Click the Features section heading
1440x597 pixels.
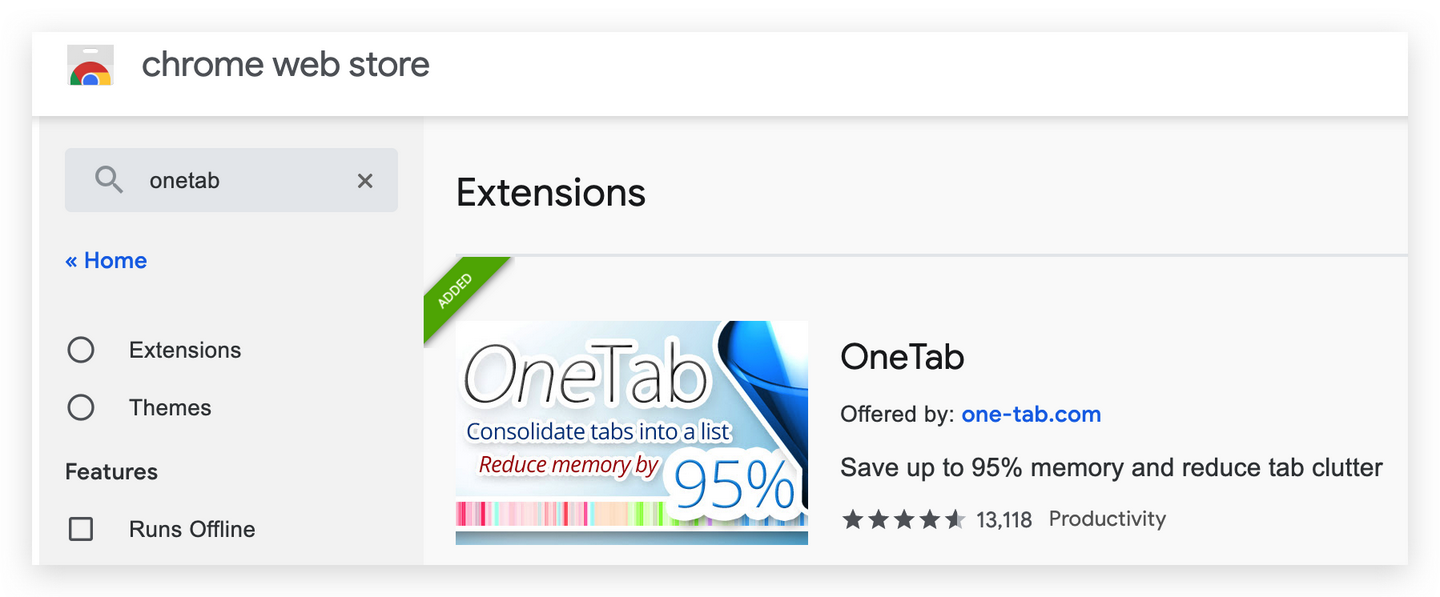click(111, 472)
